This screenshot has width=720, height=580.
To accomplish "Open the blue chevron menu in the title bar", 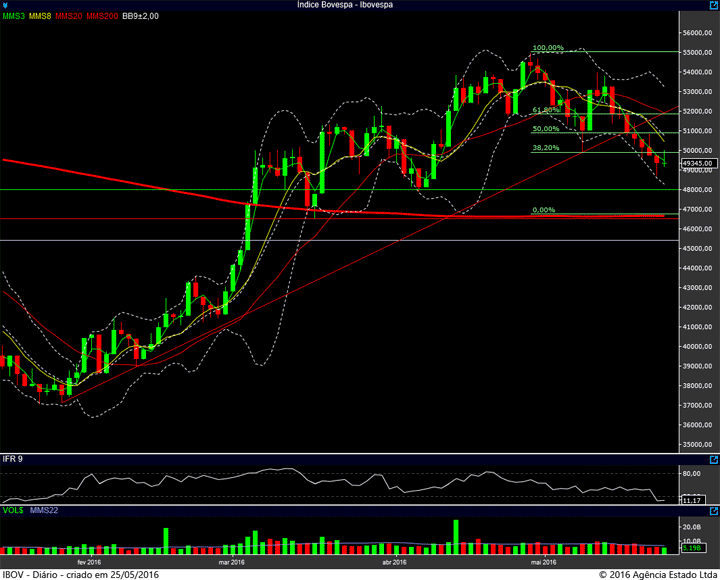I will [x=5, y=5].
